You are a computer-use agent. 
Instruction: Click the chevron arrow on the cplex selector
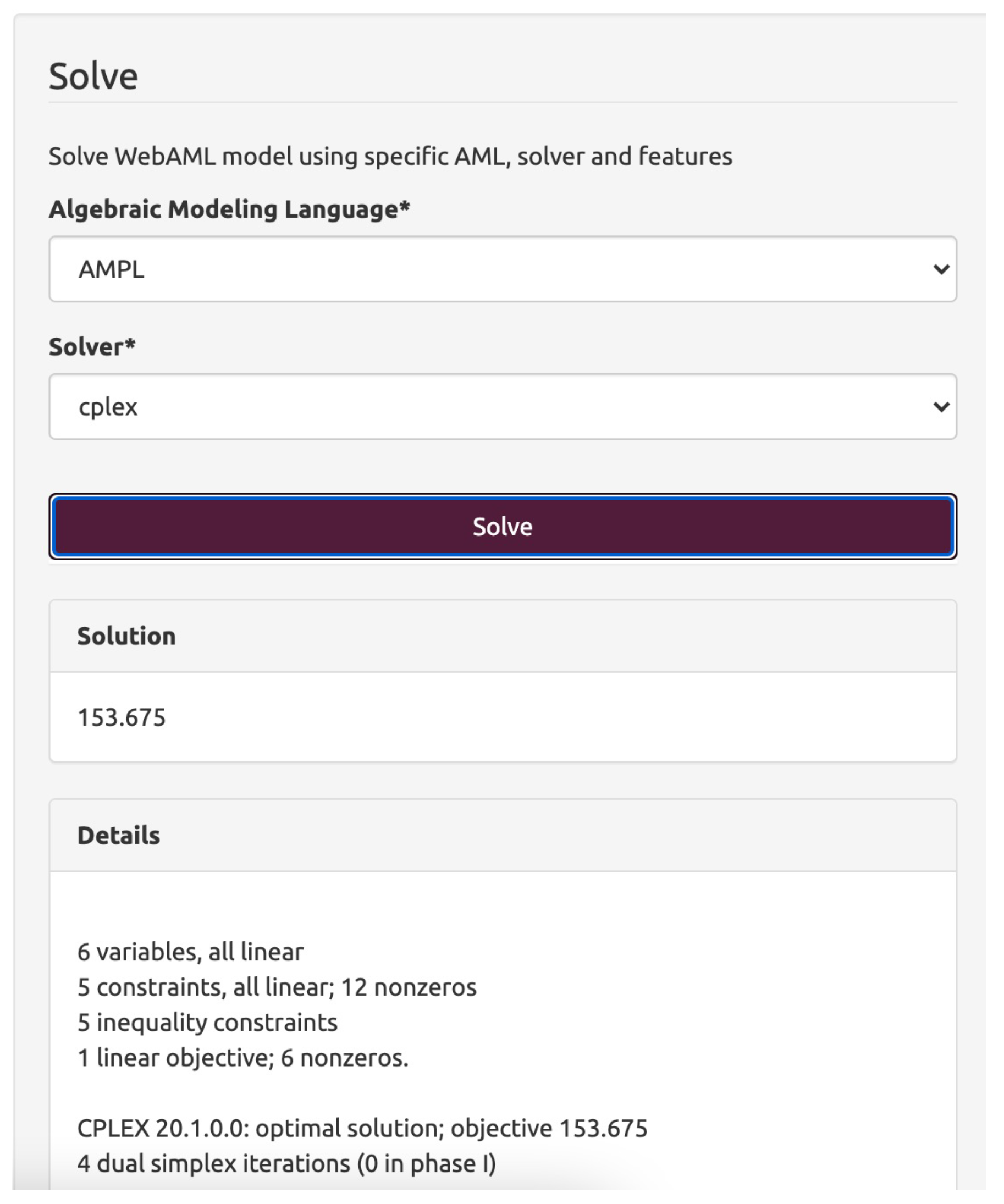[x=940, y=406]
